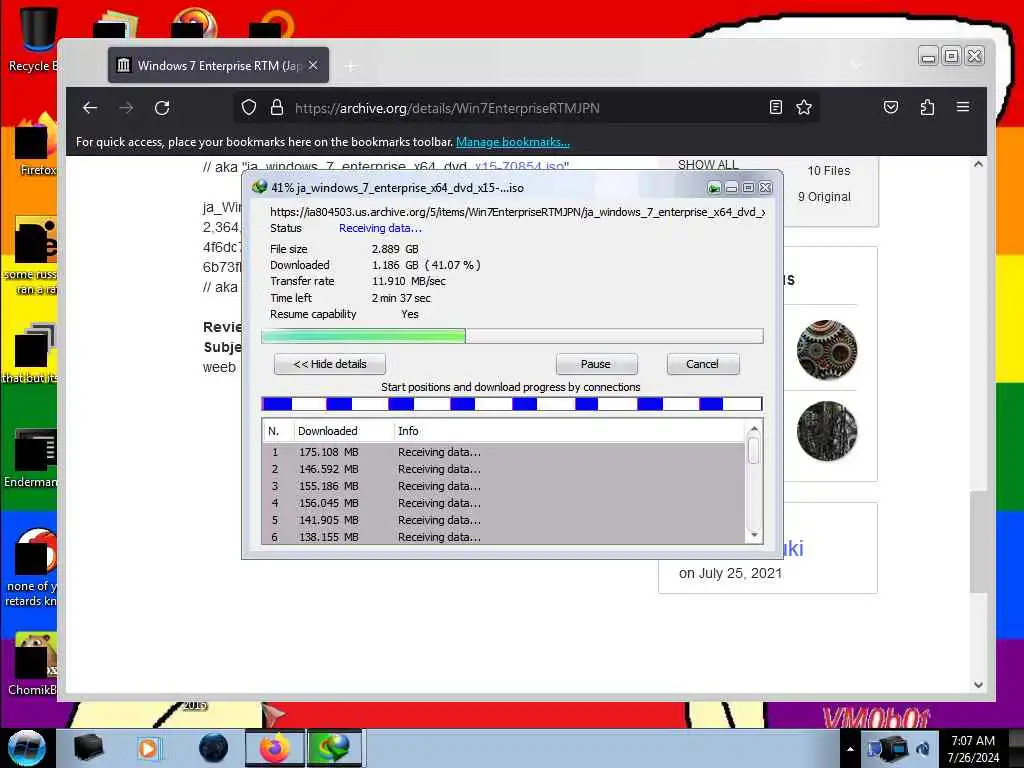The height and width of the screenshot is (768, 1024).
Task: Click page scrollbar up arrow
Action: click(x=978, y=165)
